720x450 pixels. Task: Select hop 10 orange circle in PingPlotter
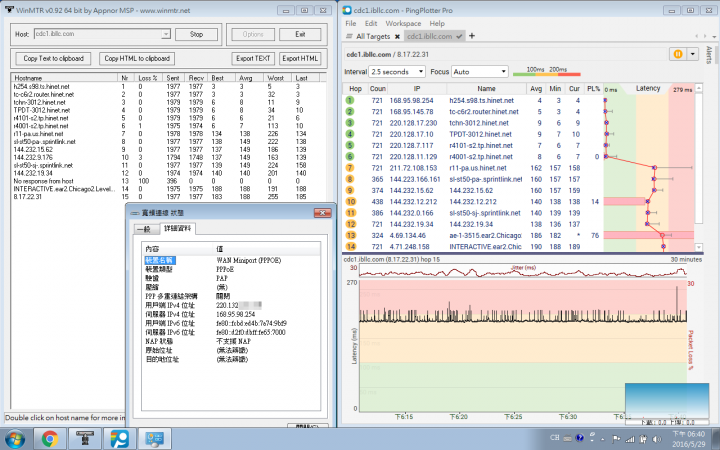coord(350,202)
